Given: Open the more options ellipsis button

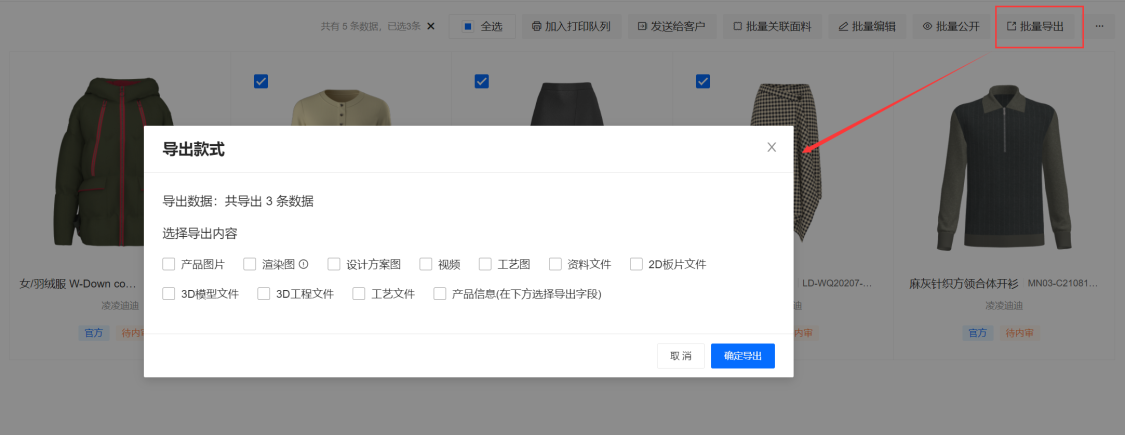Looking at the screenshot, I should 1099,26.
